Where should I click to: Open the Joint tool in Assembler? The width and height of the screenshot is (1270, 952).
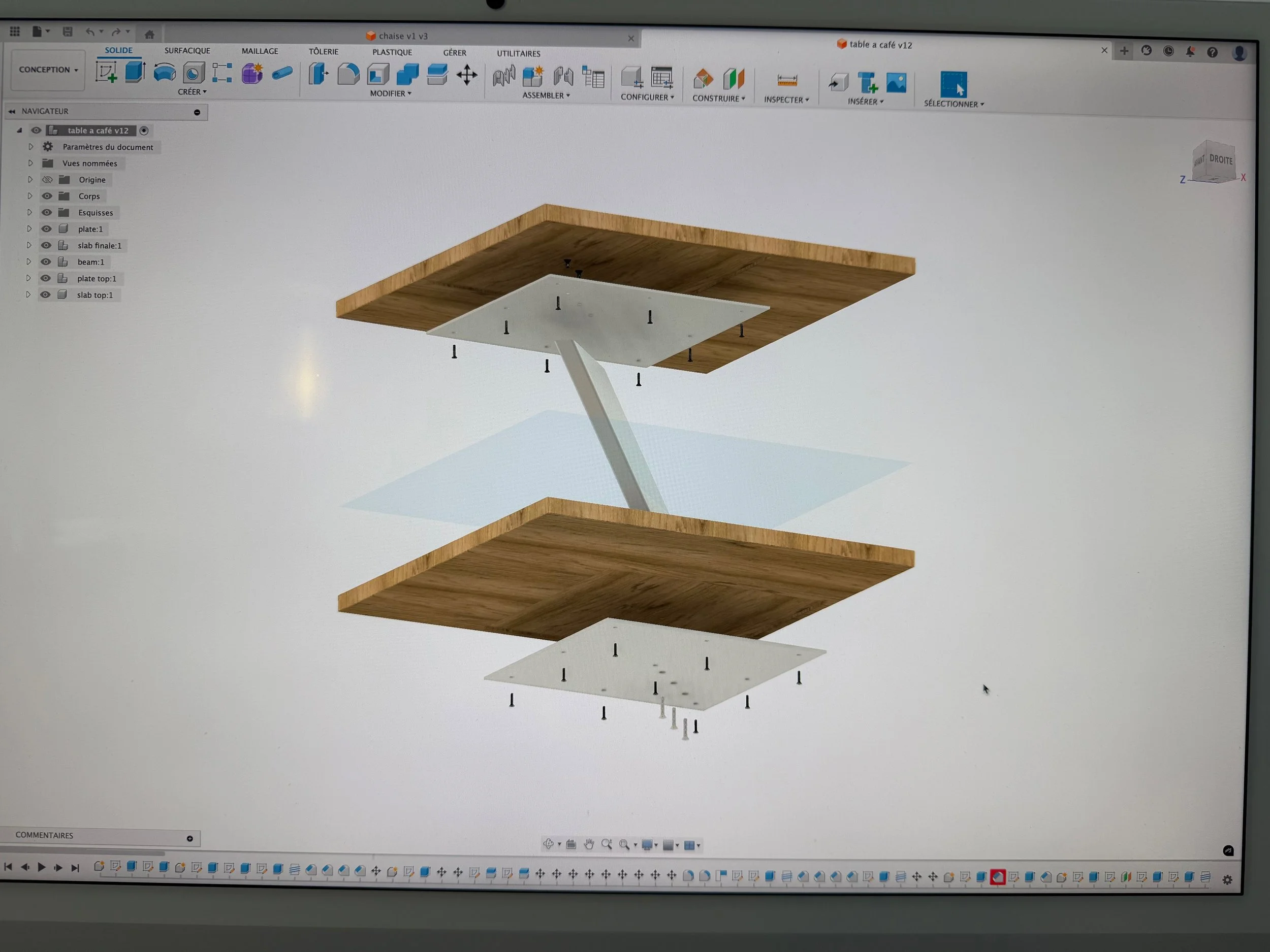(x=563, y=76)
